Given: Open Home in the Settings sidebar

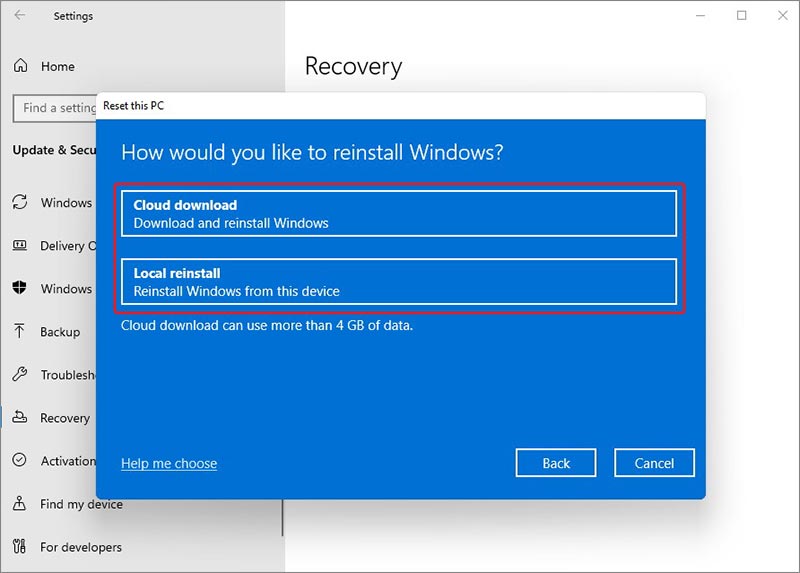Looking at the screenshot, I should coord(58,66).
